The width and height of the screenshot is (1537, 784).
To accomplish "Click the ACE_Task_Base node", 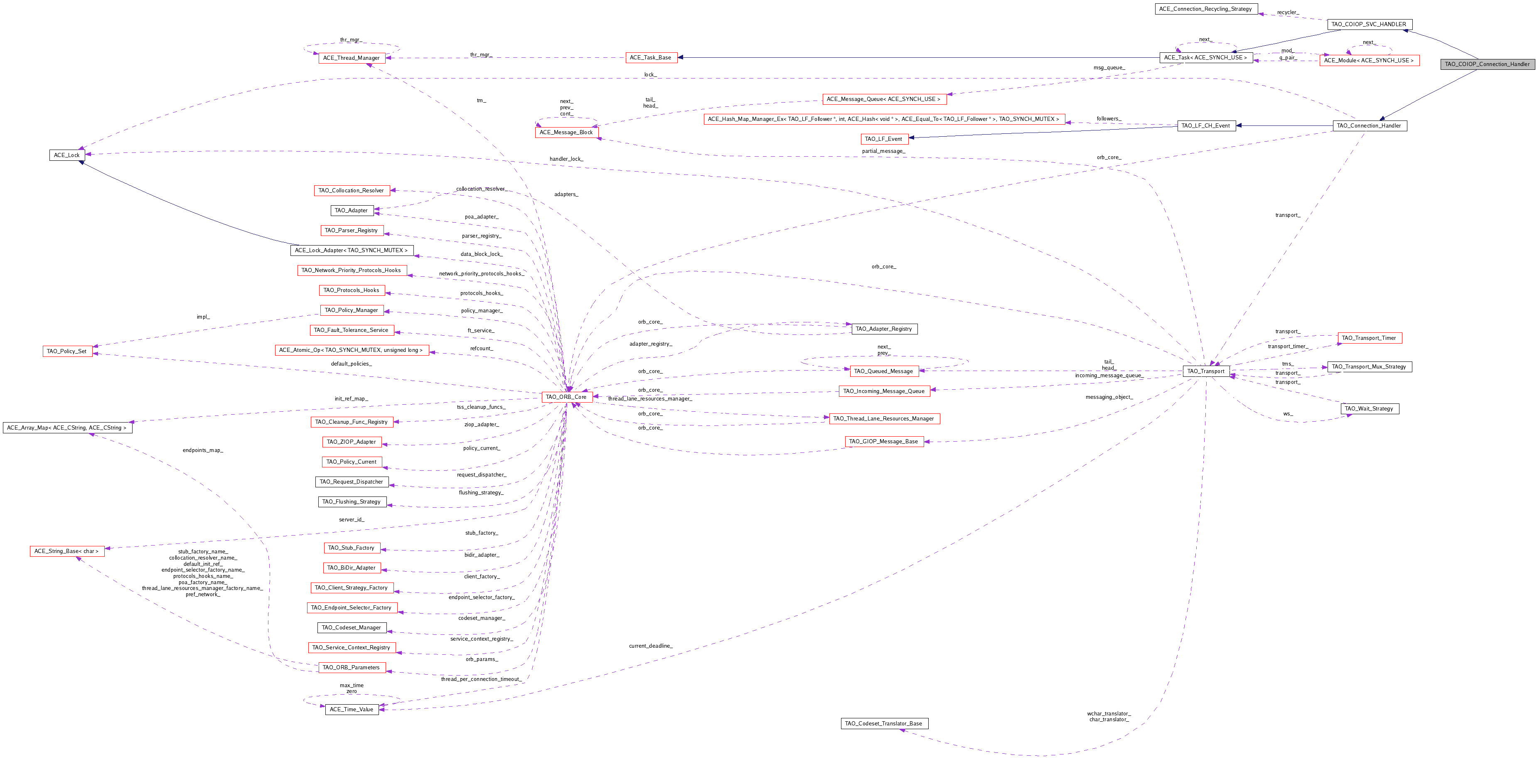I will (x=650, y=58).
